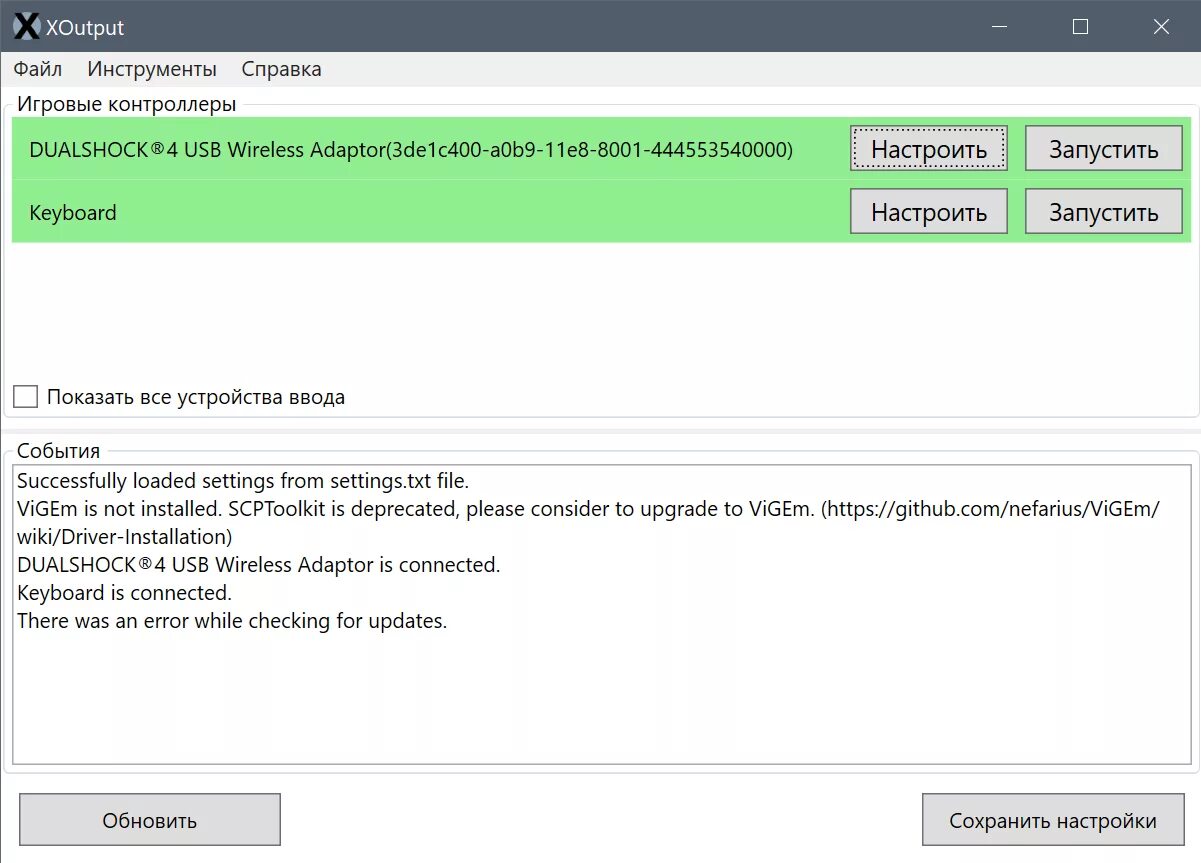This screenshot has height=863, width=1201.
Task: Enable the 'Показать все устройства ввода' checkbox
Action: click(x=25, y=396)
